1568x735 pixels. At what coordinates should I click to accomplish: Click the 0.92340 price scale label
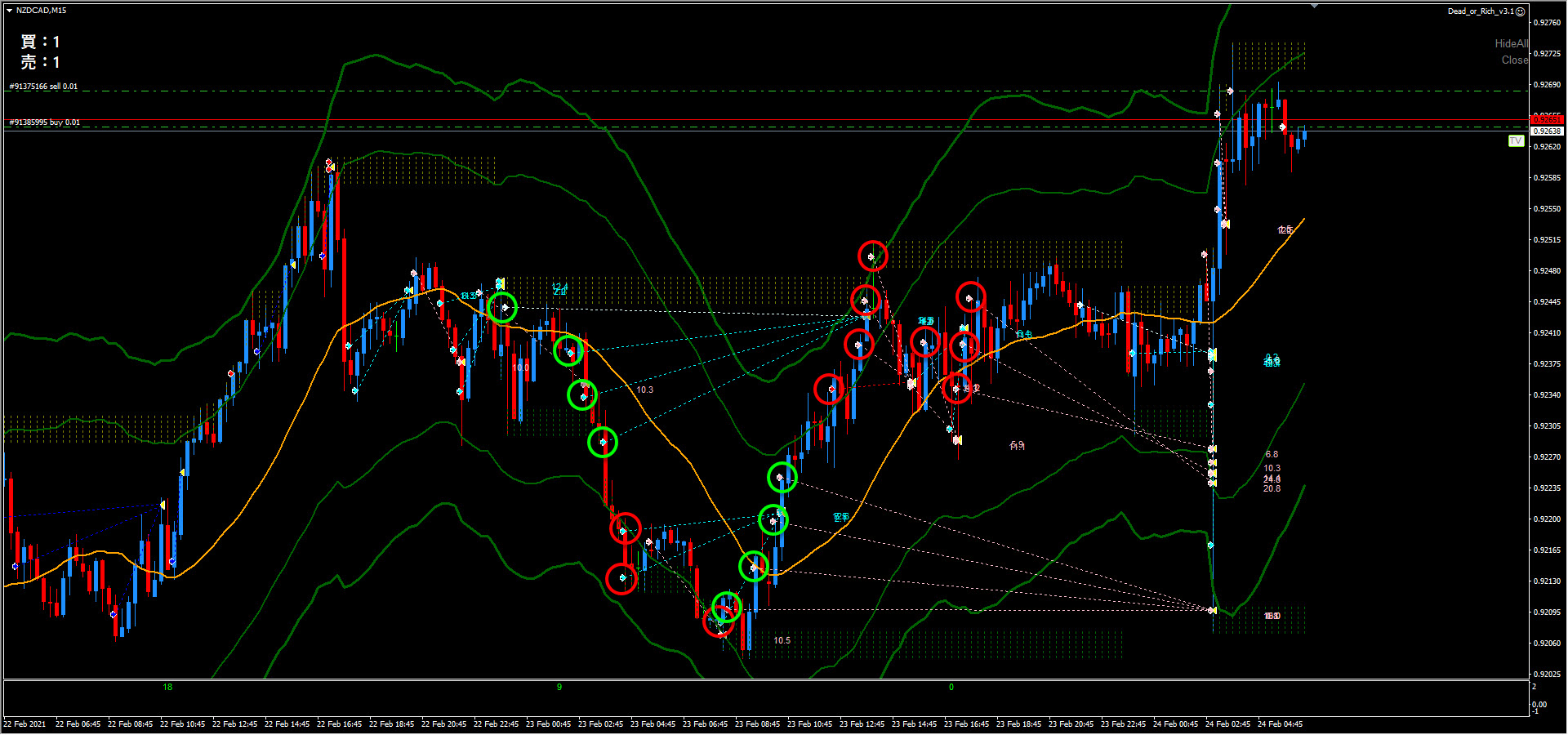point(1548,395)
